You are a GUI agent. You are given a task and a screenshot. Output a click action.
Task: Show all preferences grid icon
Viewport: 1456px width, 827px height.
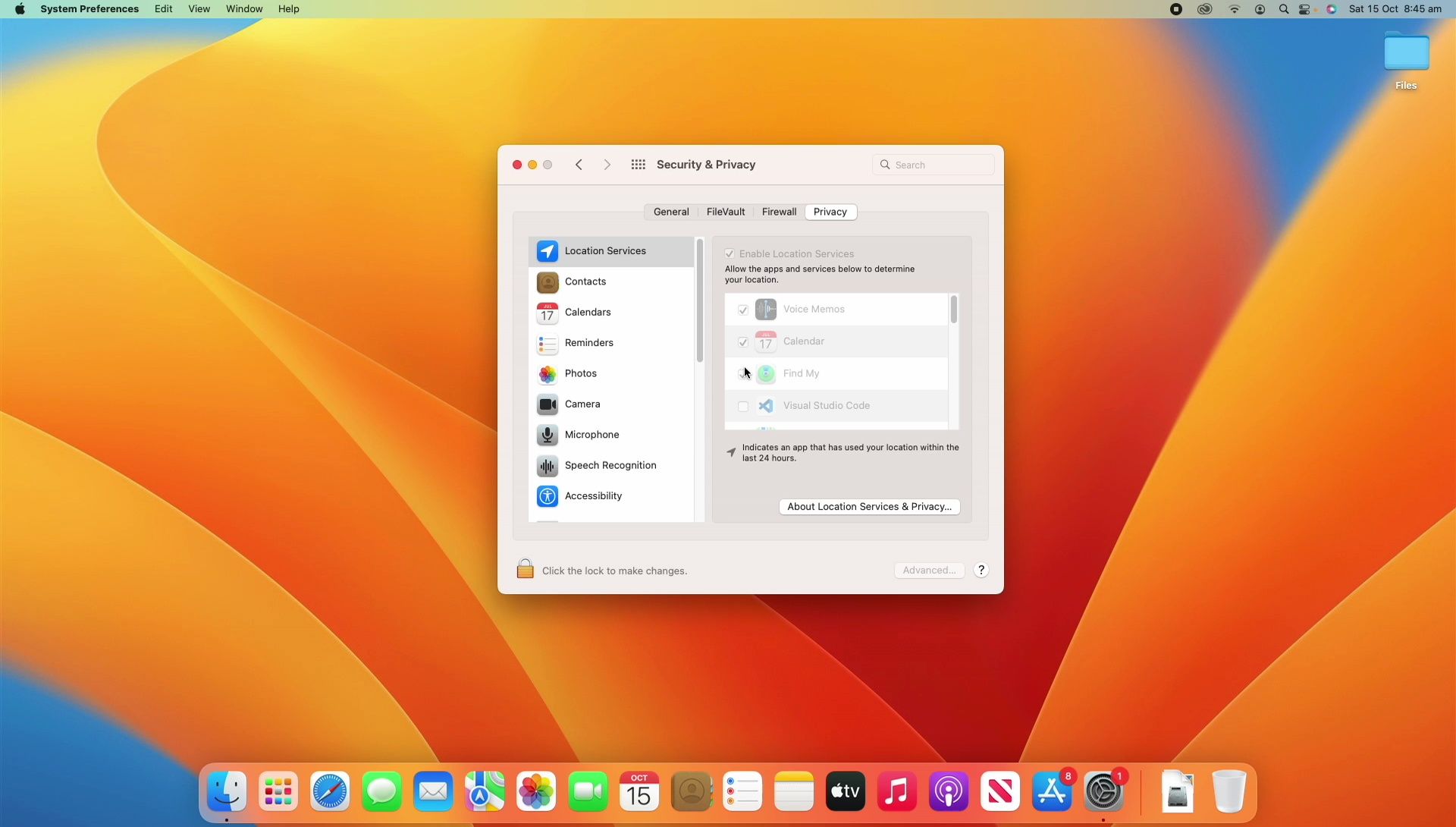click(639, 165)
